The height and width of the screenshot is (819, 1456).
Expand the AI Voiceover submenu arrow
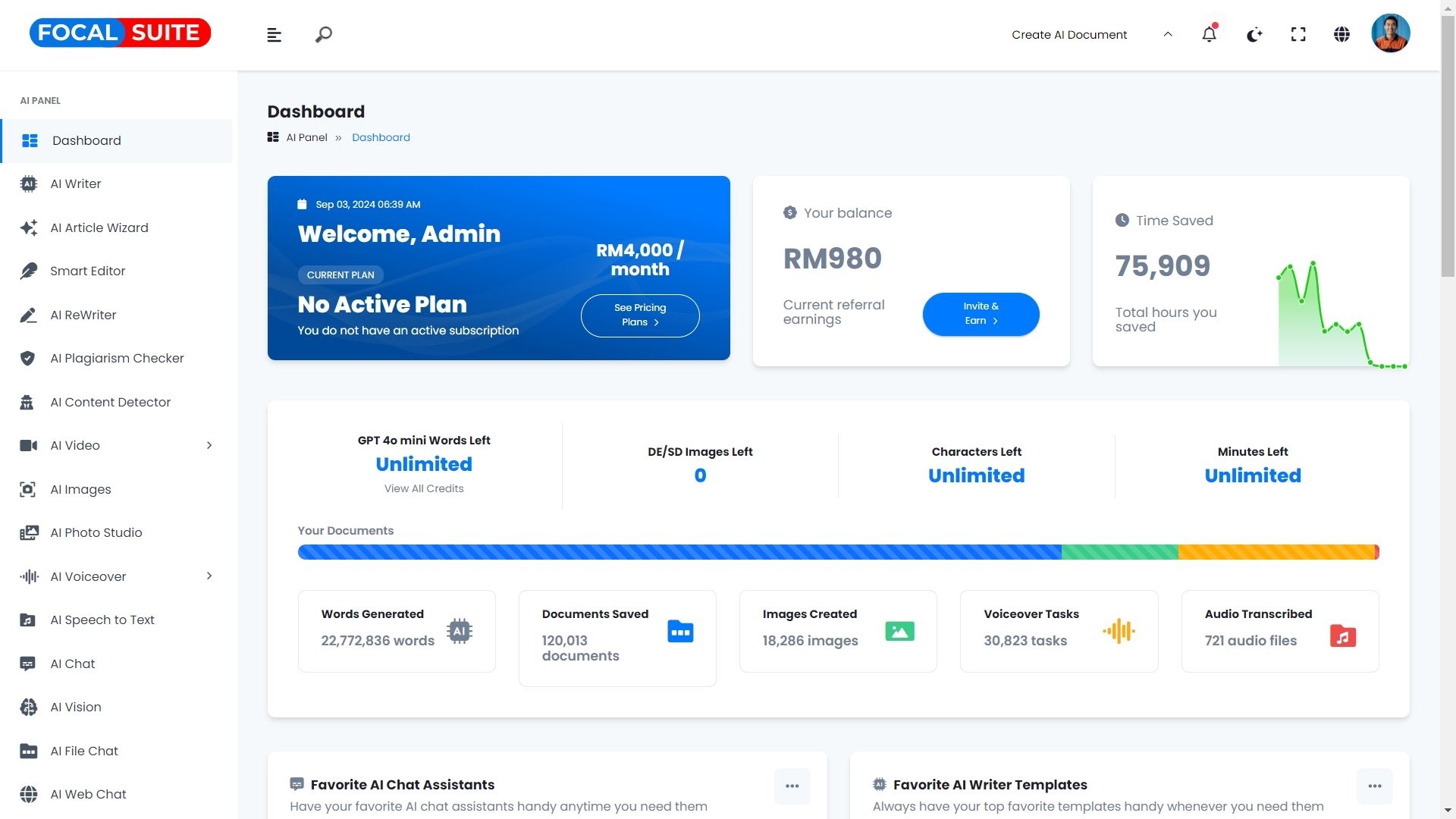(209, 576)
